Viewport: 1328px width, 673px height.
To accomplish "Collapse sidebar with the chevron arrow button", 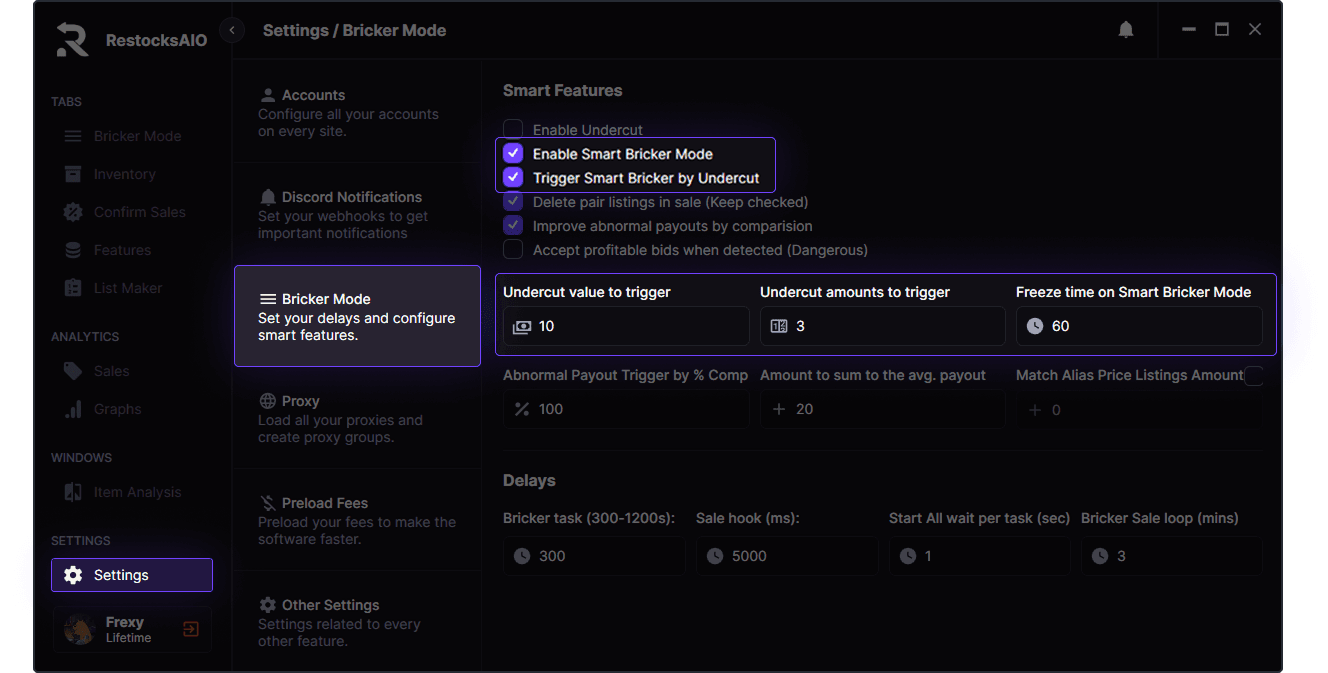I will tap(232, 30).
